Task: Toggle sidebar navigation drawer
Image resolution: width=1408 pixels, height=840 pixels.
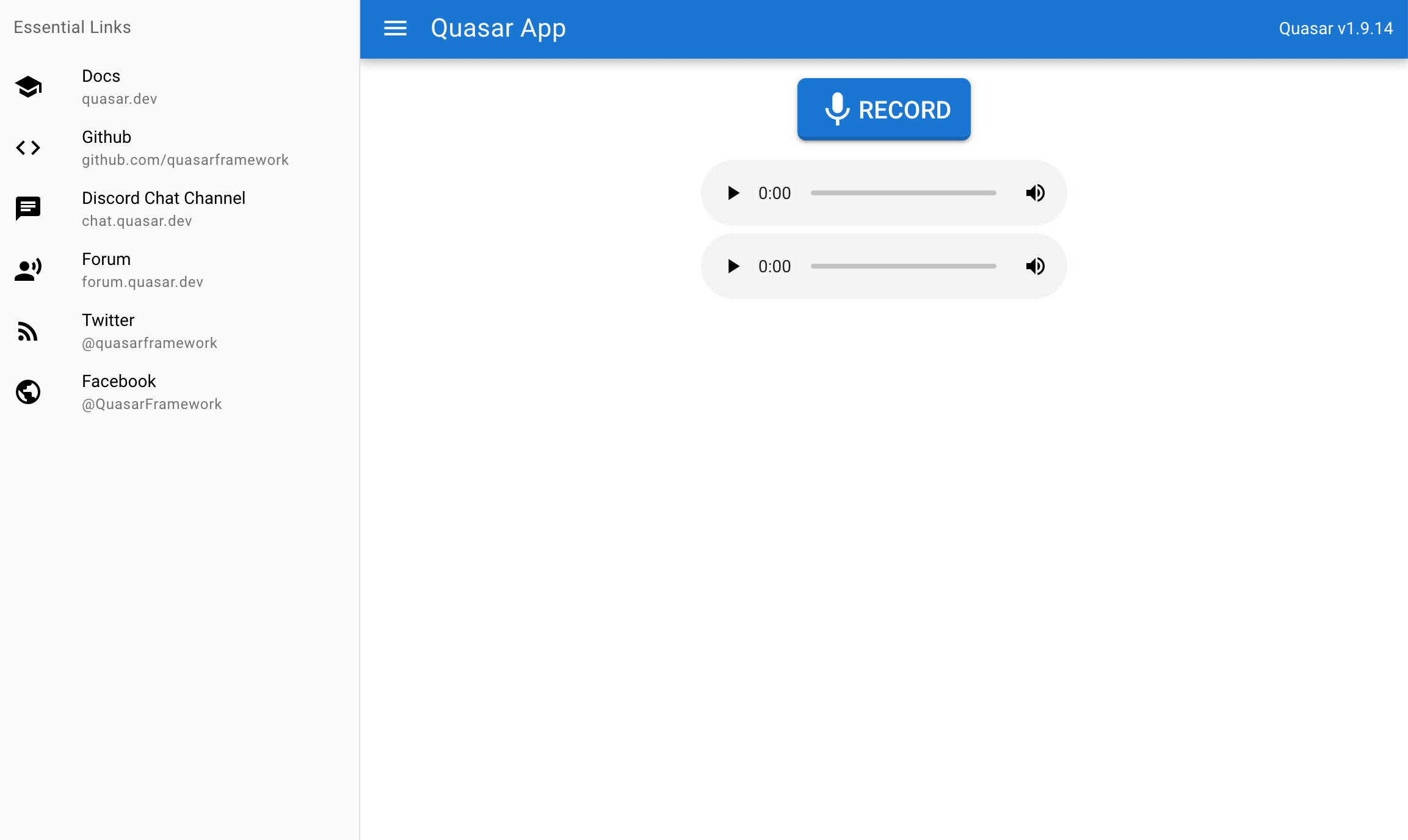Action: (395, 29)
